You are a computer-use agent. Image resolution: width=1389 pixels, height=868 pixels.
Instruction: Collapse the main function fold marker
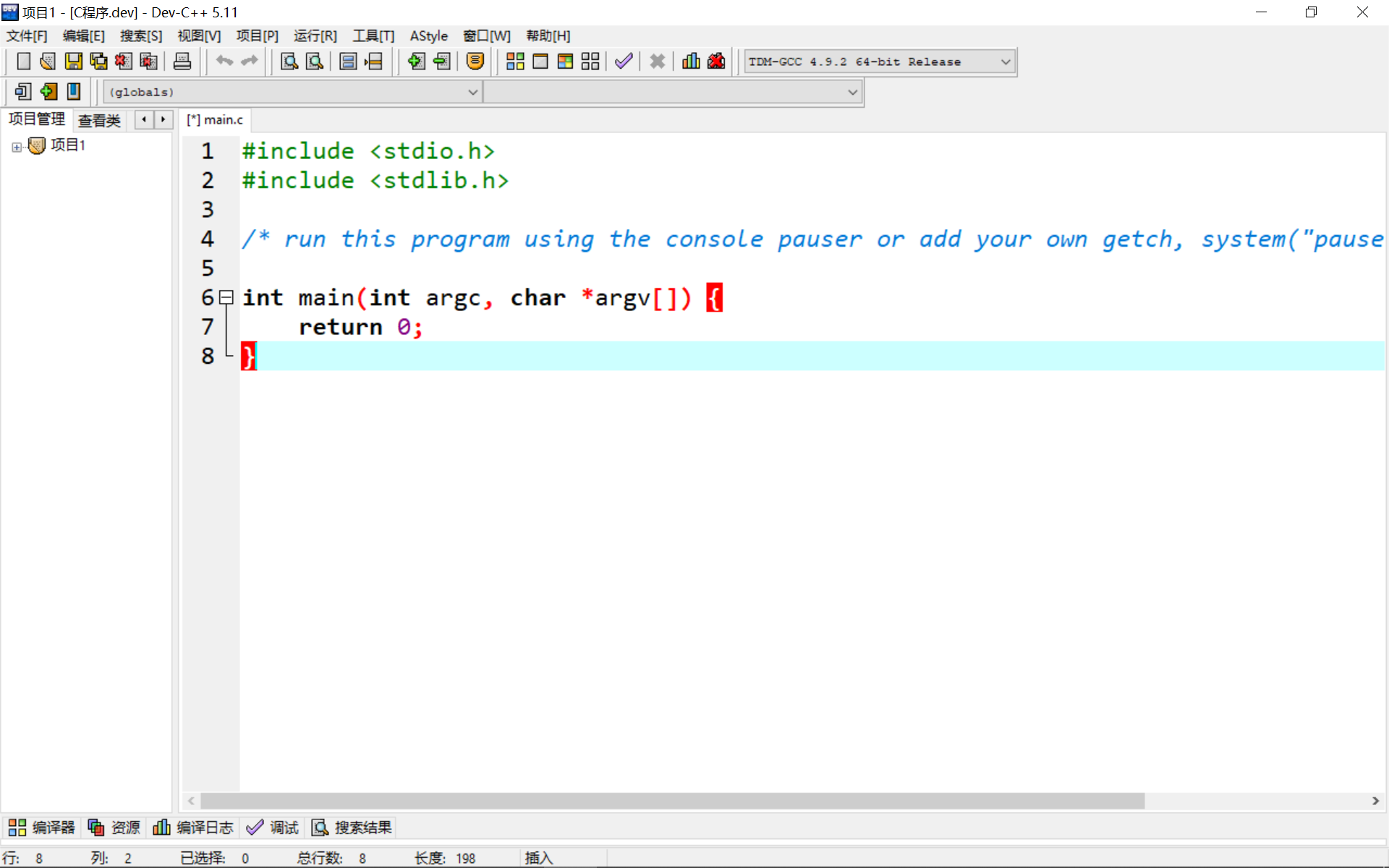(x=226, y=297)
